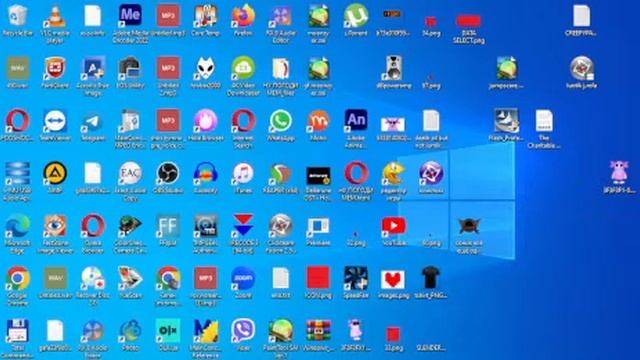This screenshot has height=360, width=640.
Task: Open the SpeedFan shortcut
Action: click(356, 278)
